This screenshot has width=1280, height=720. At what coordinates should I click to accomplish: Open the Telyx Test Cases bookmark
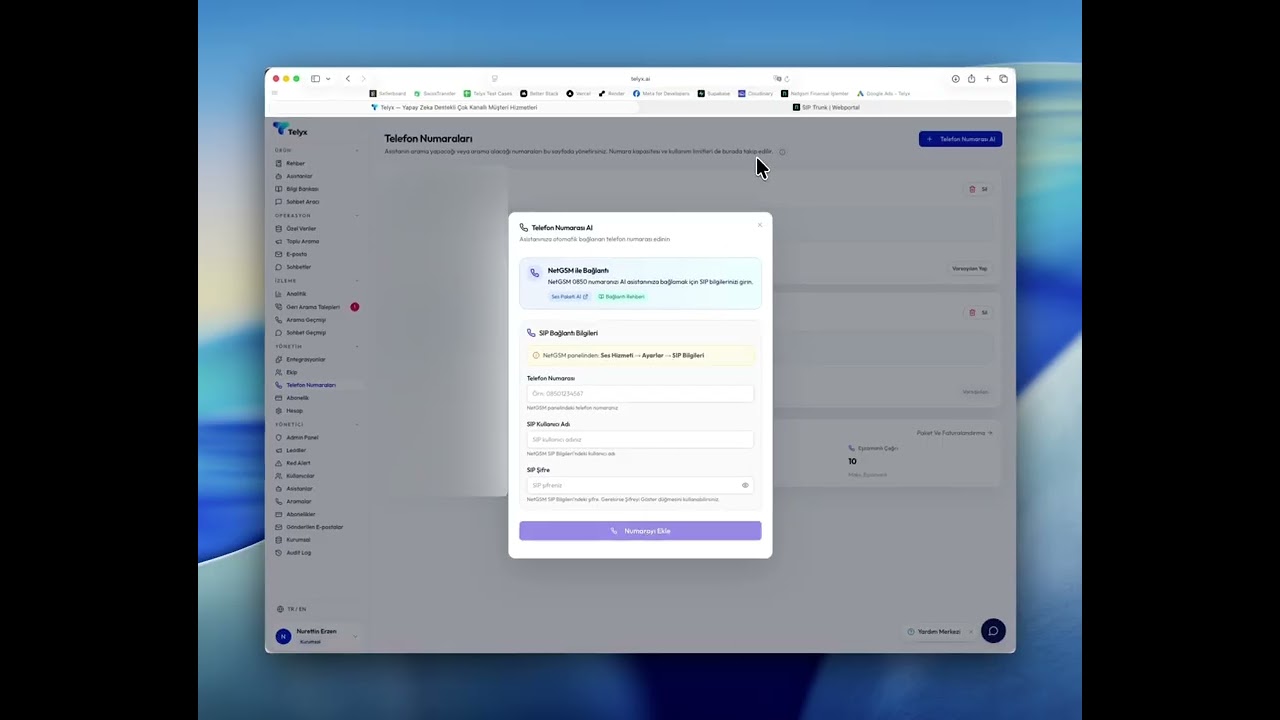(488, 94)
